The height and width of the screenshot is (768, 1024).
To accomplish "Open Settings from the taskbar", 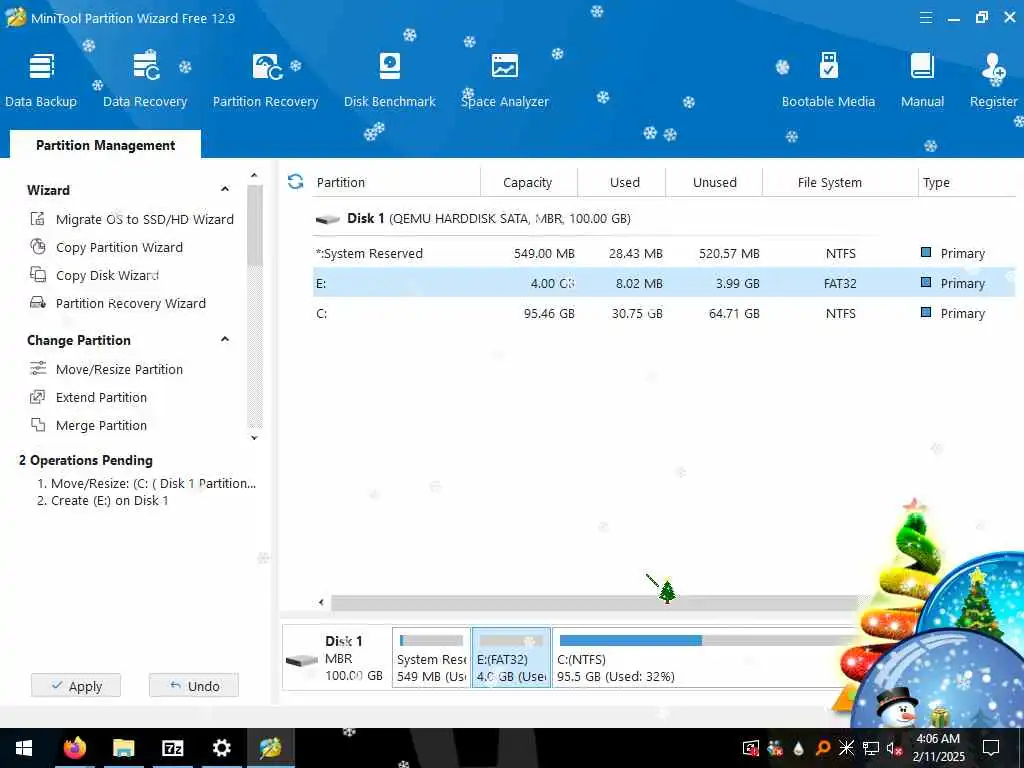I will (x=221, y=748).
